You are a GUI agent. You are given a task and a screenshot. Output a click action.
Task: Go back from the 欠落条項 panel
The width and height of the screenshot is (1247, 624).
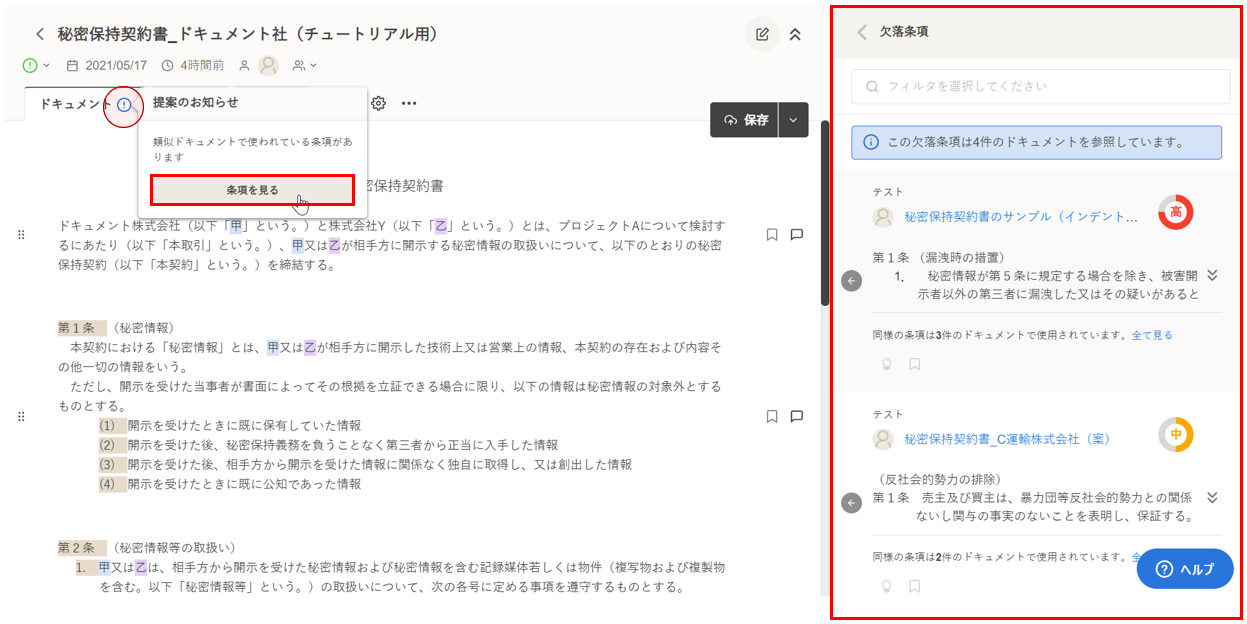point(862,32)
